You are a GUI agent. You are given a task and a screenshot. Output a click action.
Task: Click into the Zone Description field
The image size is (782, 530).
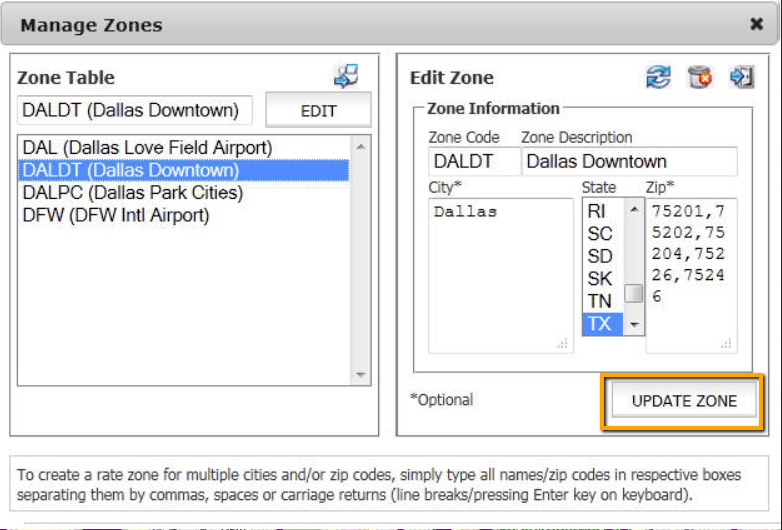point(629,161)
